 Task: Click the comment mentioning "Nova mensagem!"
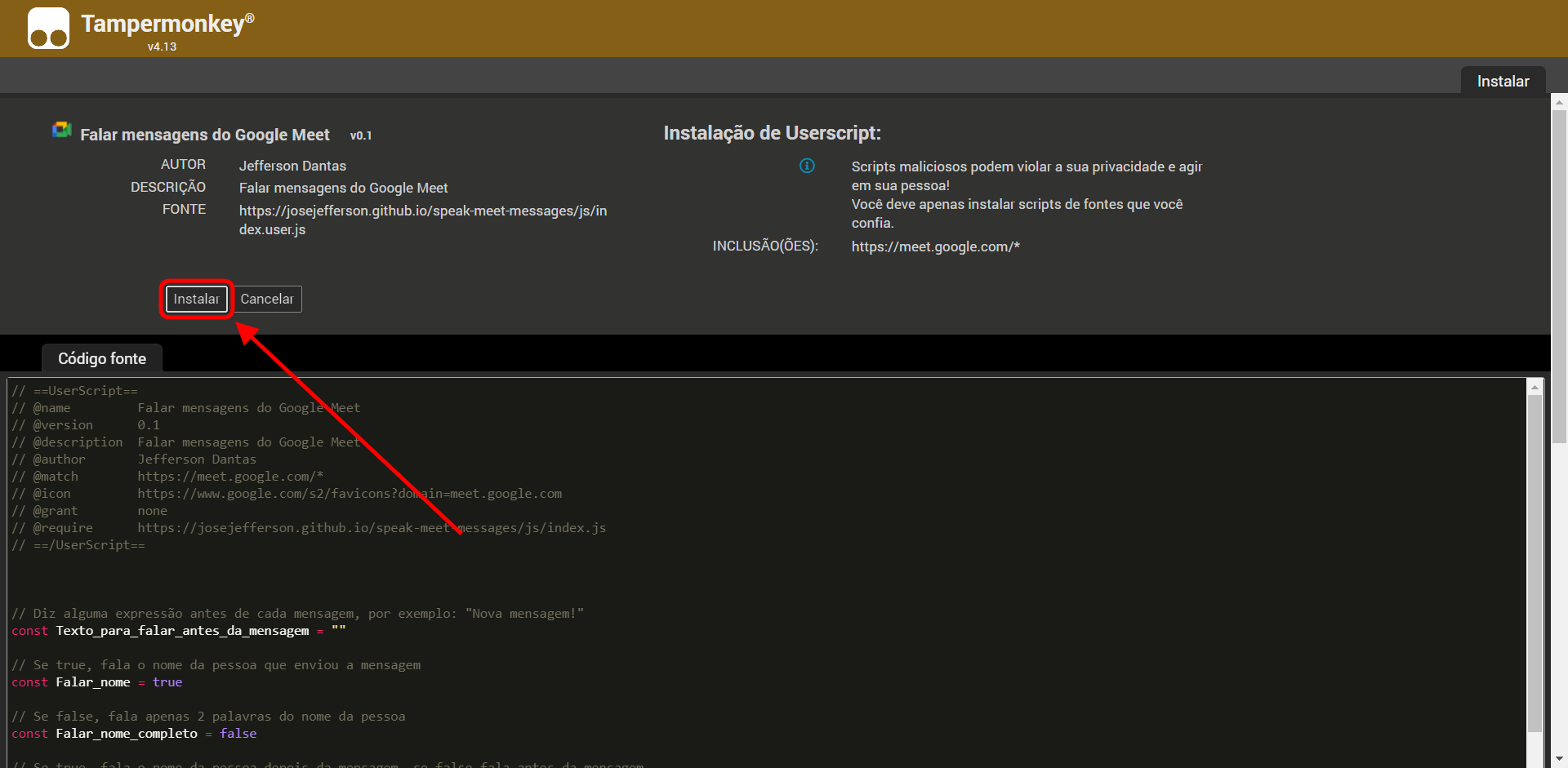tap(298, 614)
